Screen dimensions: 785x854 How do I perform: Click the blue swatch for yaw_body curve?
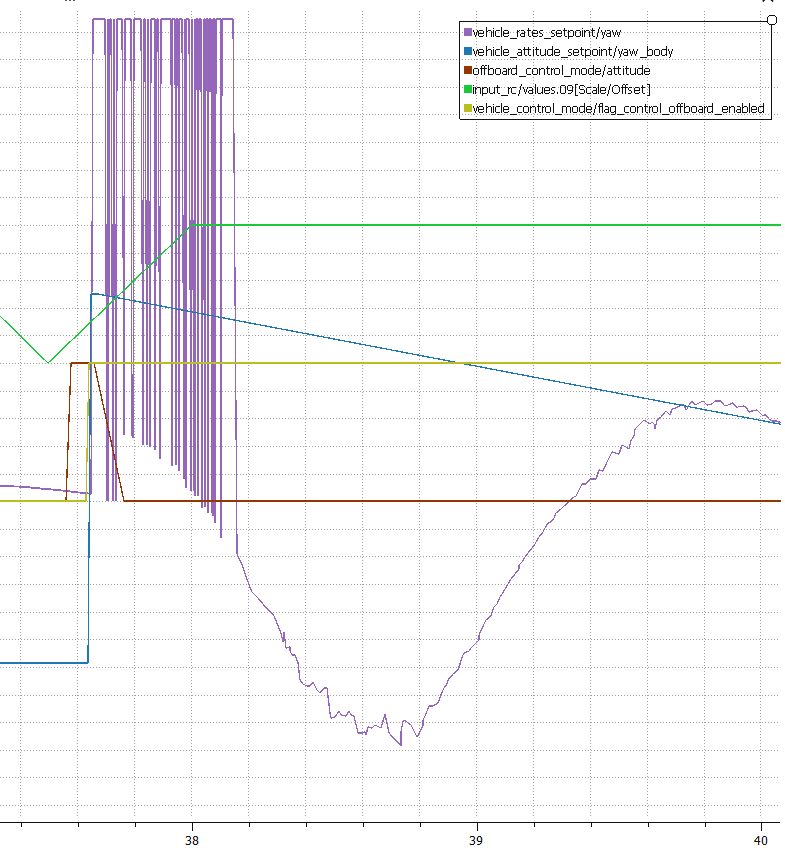[x=467, y=52]
